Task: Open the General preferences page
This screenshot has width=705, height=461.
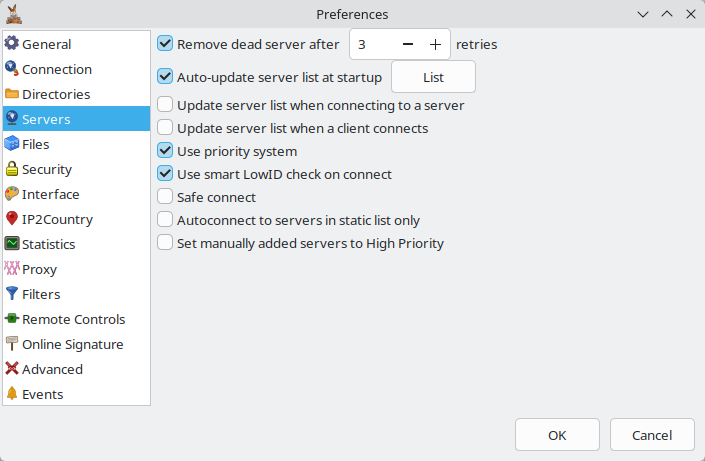Action: [x=46, y=45]
